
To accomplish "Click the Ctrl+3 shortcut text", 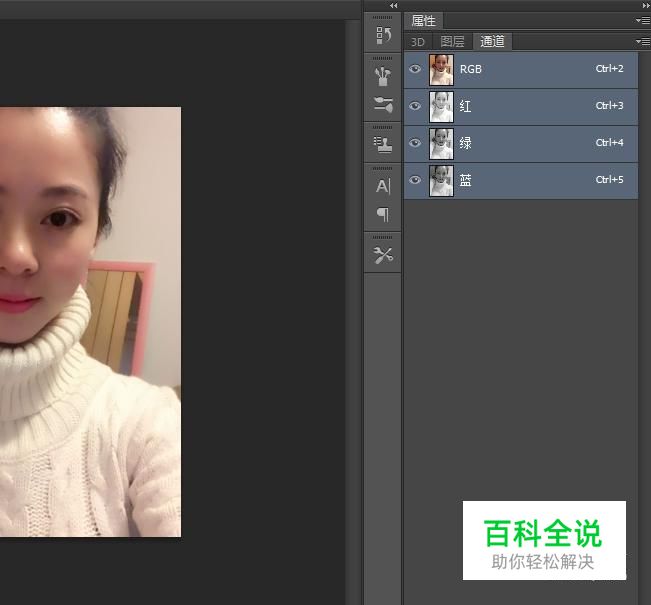I will [609, 105].
